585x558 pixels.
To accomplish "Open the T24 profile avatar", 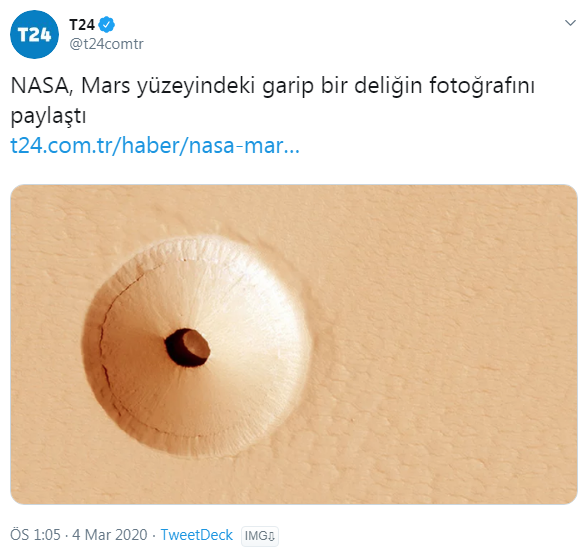I will pyautogui.click(x=34, y=34).
